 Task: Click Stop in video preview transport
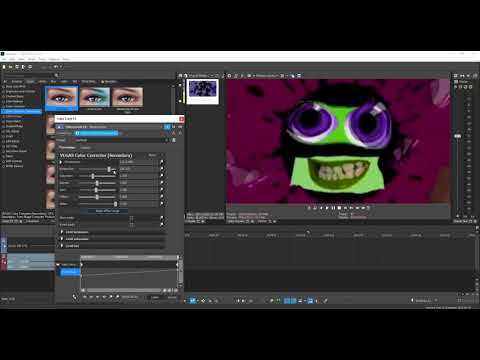click(x=339, y=208)
